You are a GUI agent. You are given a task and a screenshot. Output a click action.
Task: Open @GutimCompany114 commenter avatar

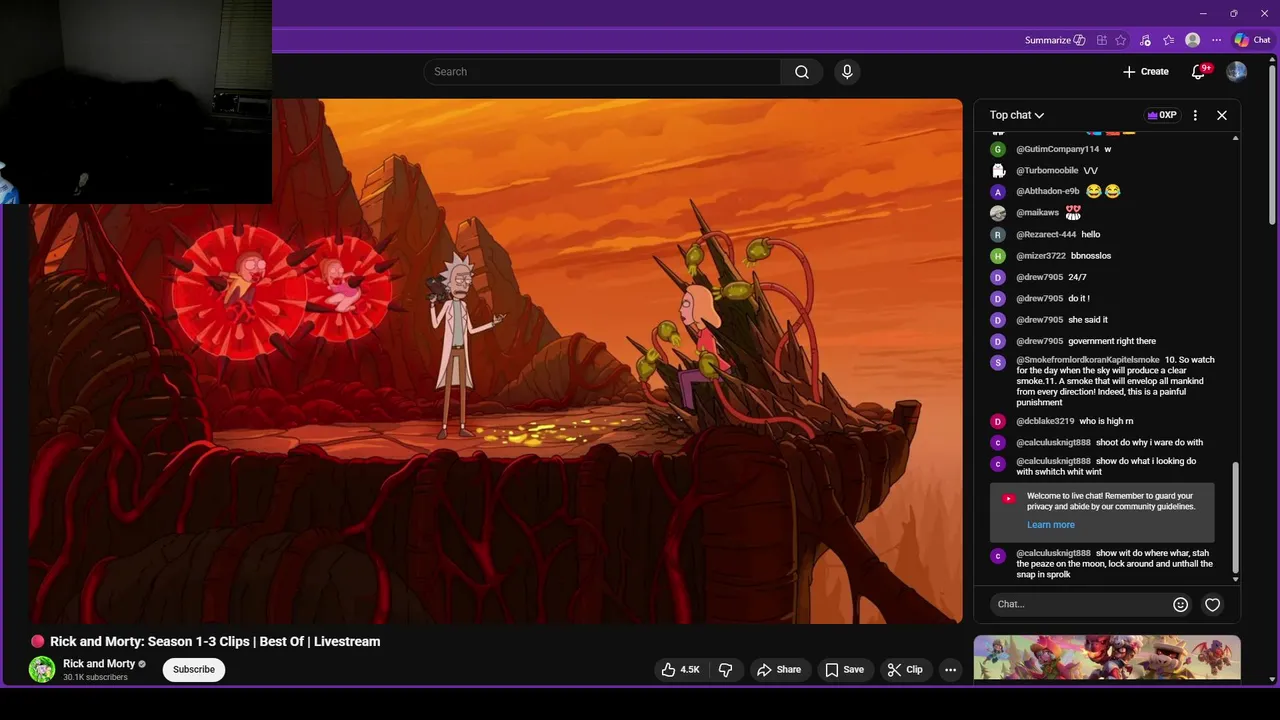pos(997,149)
